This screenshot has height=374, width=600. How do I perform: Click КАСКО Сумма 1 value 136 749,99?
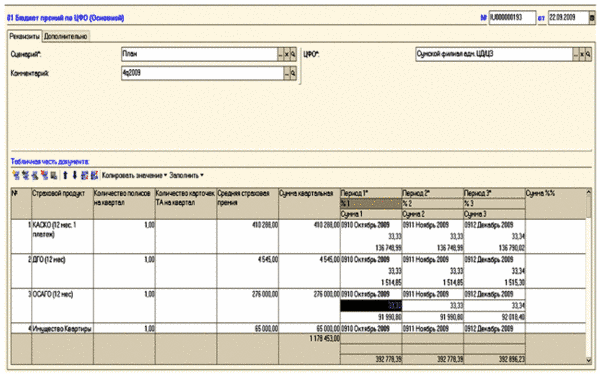pyautogui.click(x=371, y=248)
